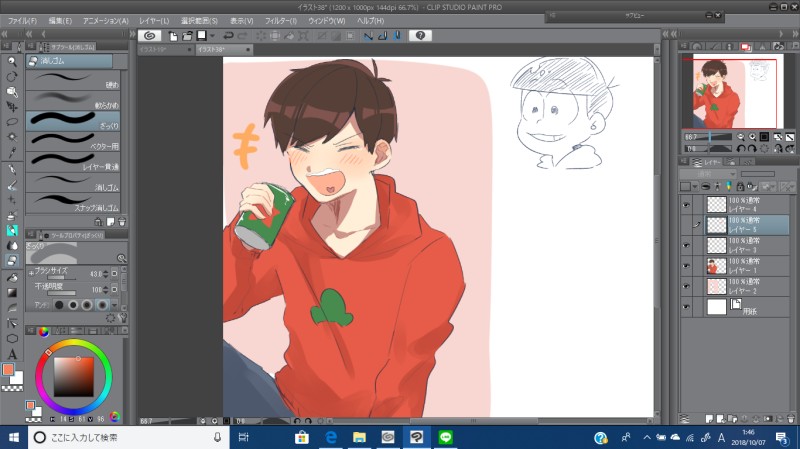The image size is (800, 449).
Task: Select the Auto select magic wand tool
Action: [12, 137]
